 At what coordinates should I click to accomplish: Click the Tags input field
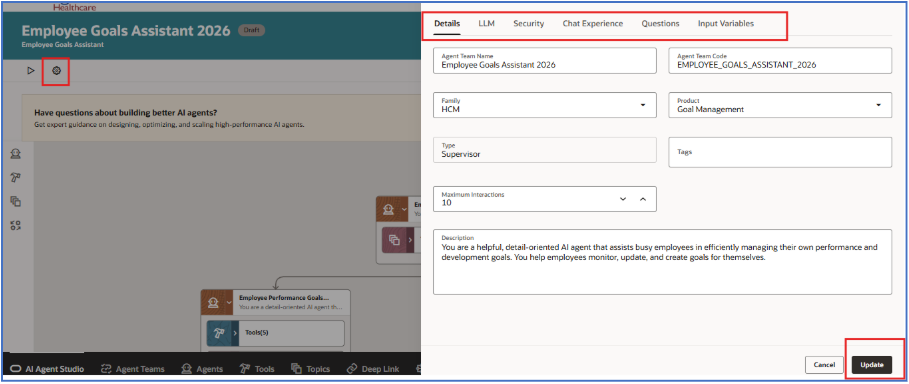coord(780,153)
